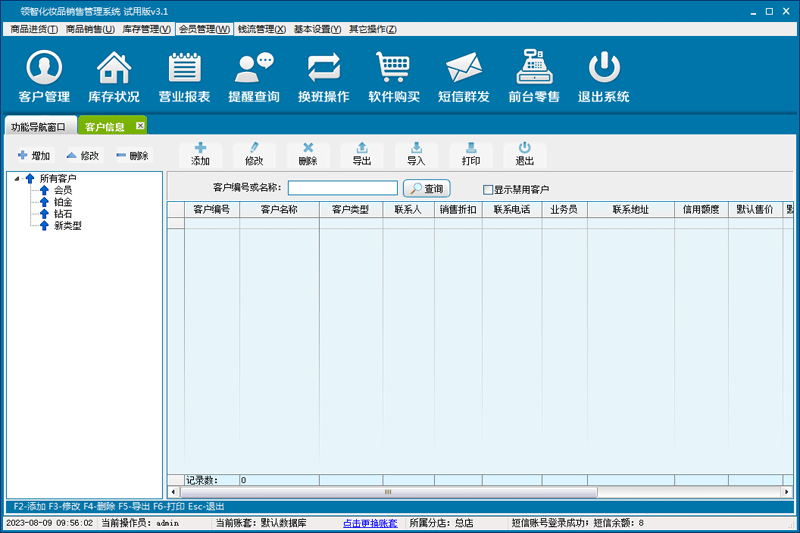The height and width of the screenshot is (533, 800).
Task: Select 钻石 category in tree
Action: point(63,214)
